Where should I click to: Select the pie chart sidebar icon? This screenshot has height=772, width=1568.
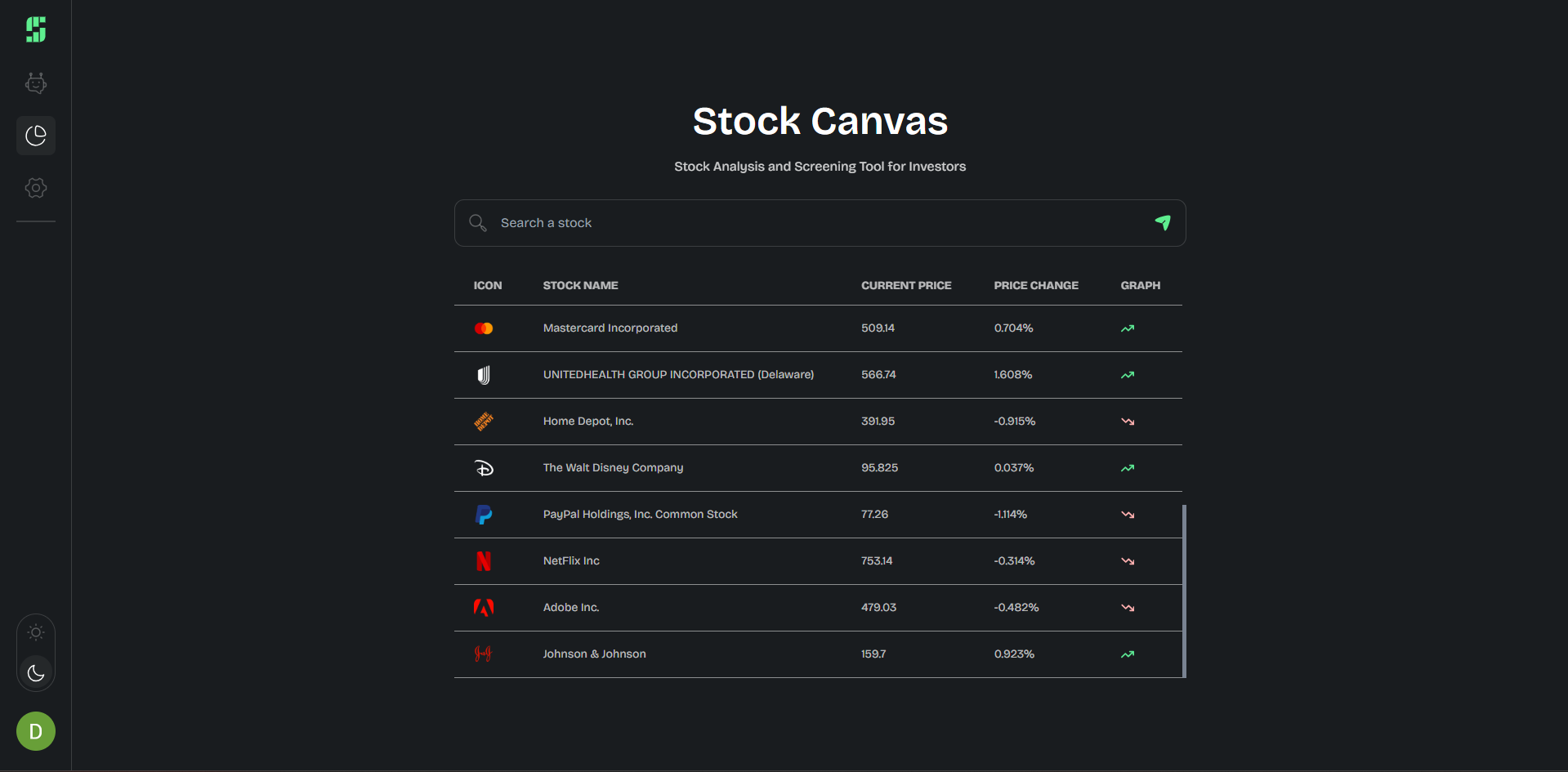36,136
